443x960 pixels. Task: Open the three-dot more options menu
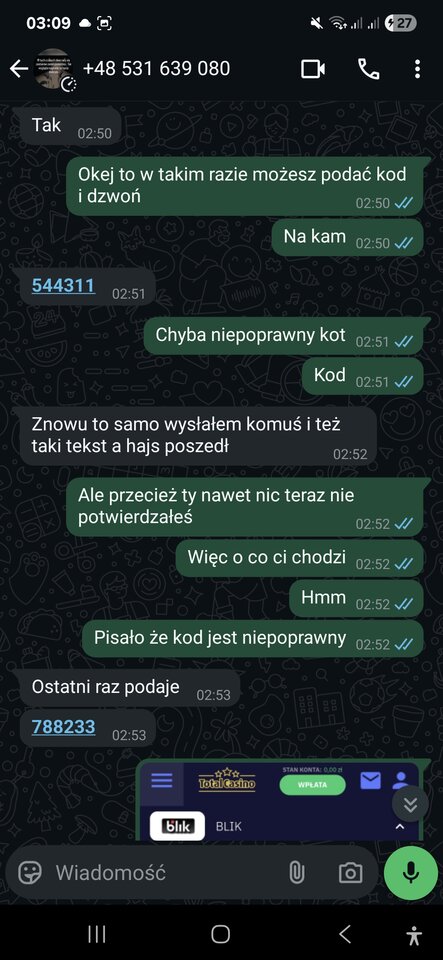coord(417,69)
